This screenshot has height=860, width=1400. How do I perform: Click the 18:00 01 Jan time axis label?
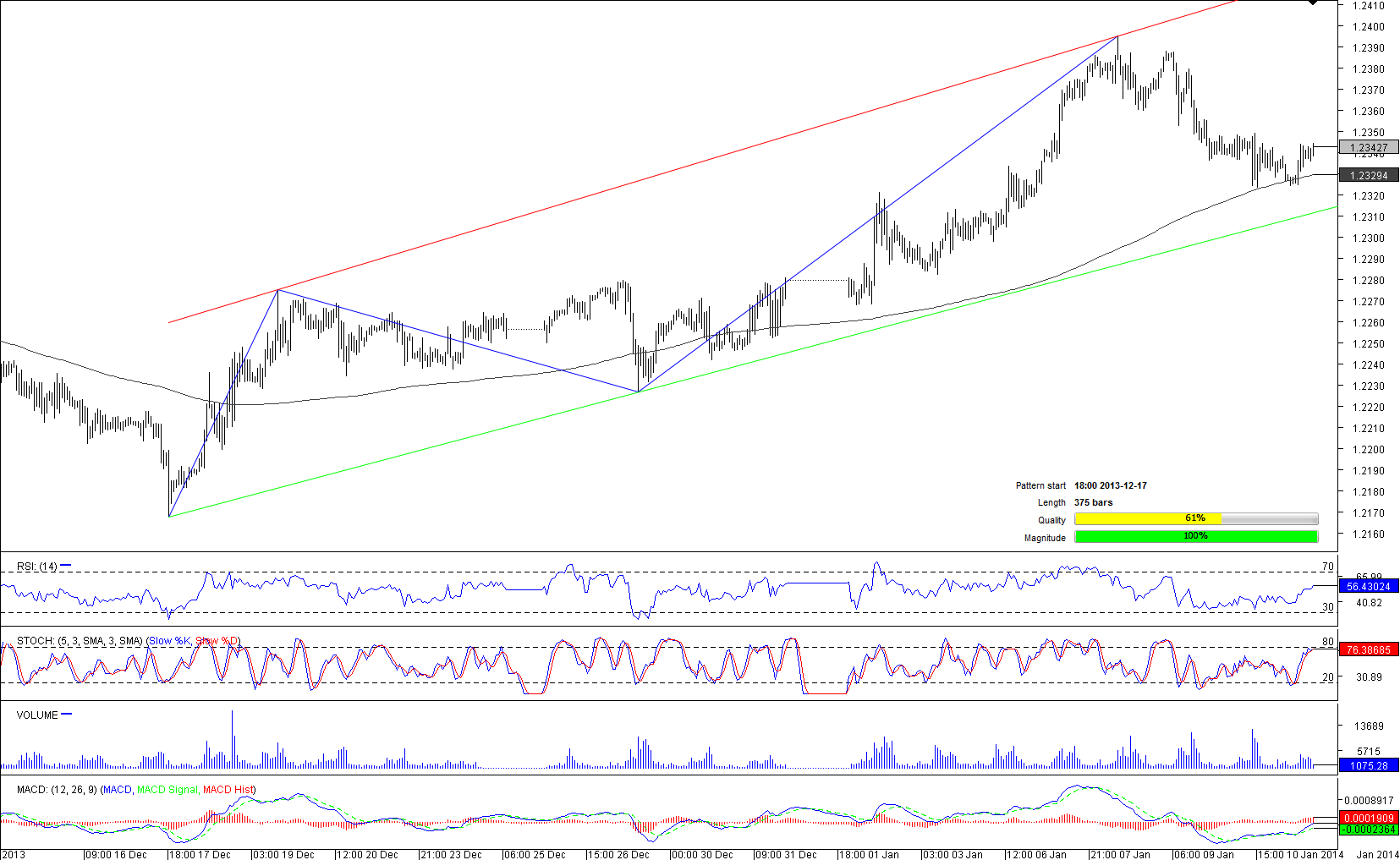tap(870, 854)
